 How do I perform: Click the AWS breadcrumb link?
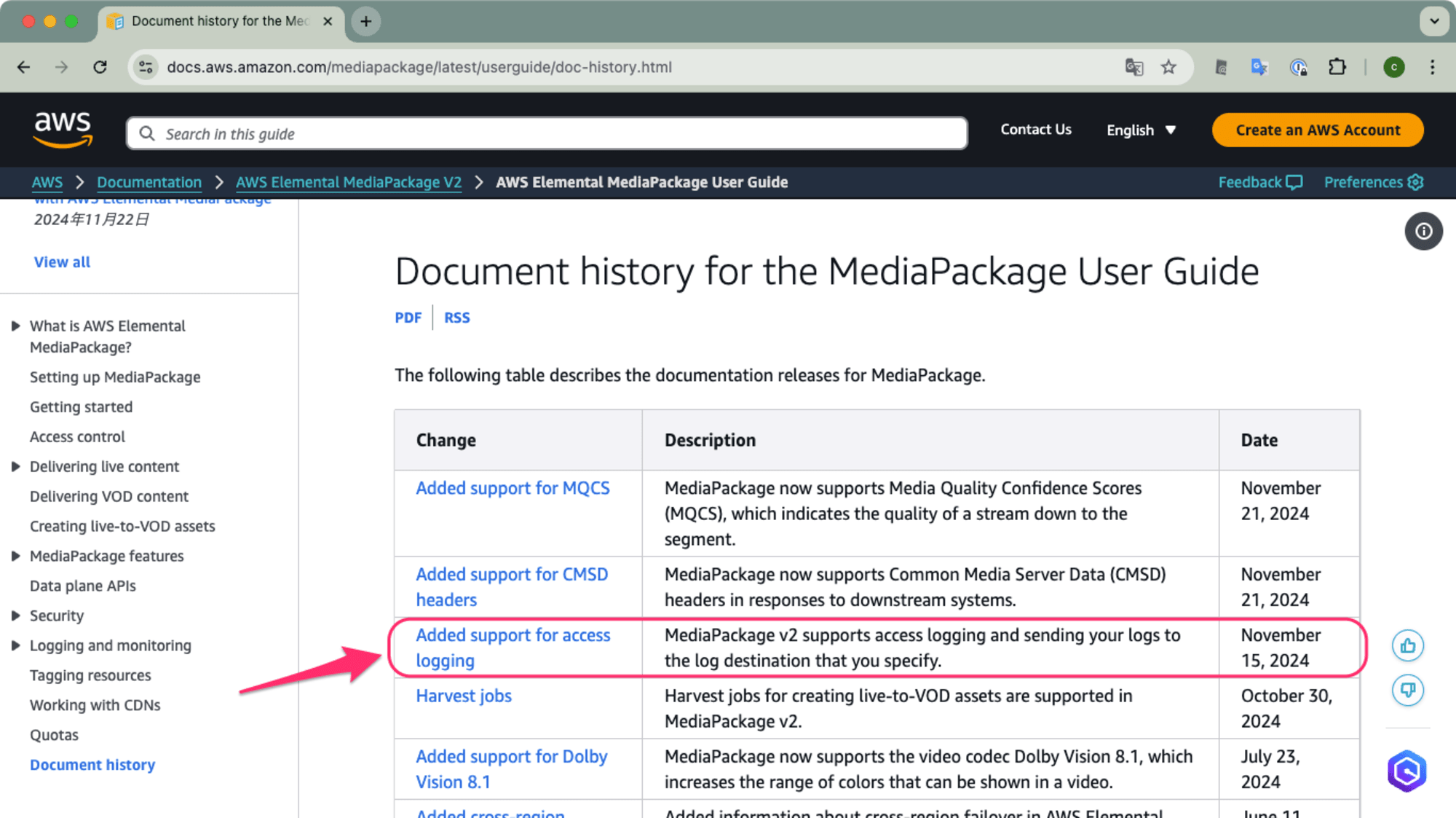click(x=47, y=183)
